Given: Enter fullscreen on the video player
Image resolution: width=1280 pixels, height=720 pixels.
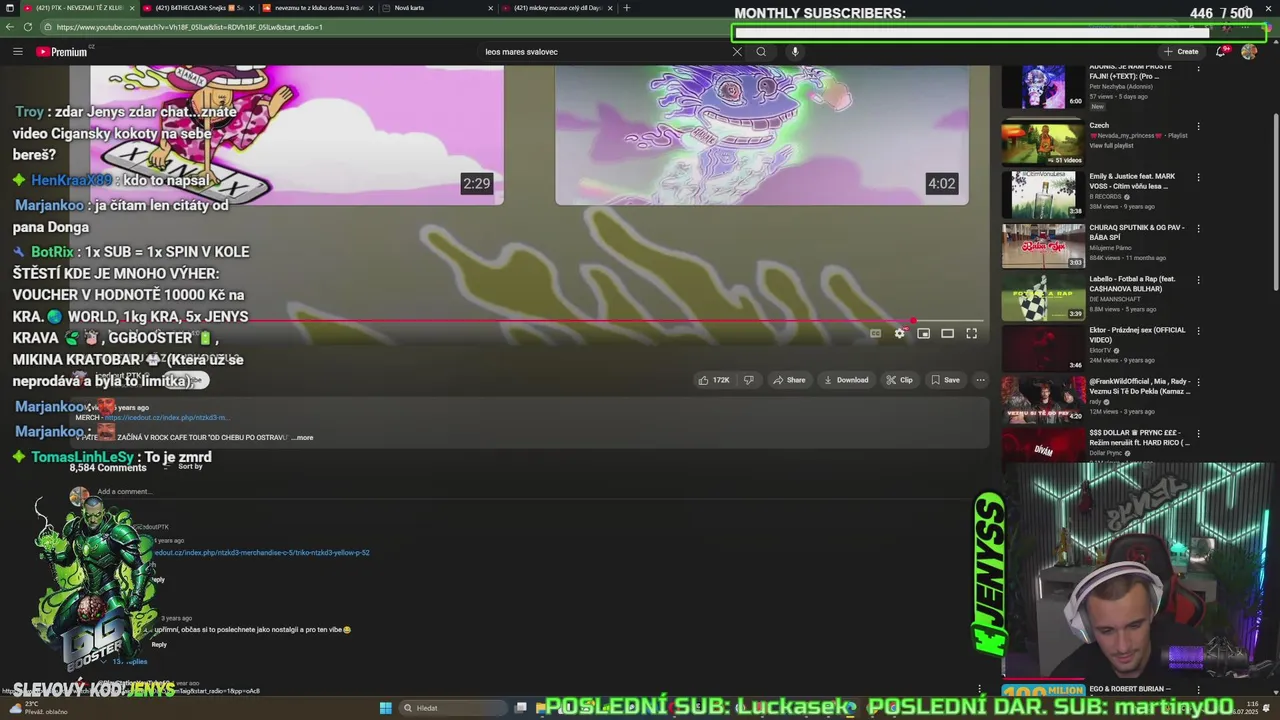Looking at the screenshot, I should click(971, 333).
